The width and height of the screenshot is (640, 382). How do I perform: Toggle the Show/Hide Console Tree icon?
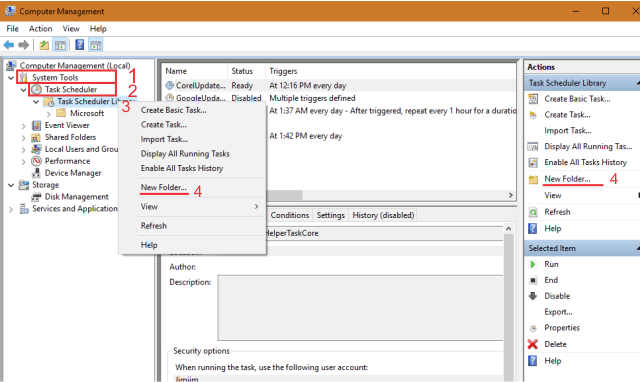click(60, 45)
